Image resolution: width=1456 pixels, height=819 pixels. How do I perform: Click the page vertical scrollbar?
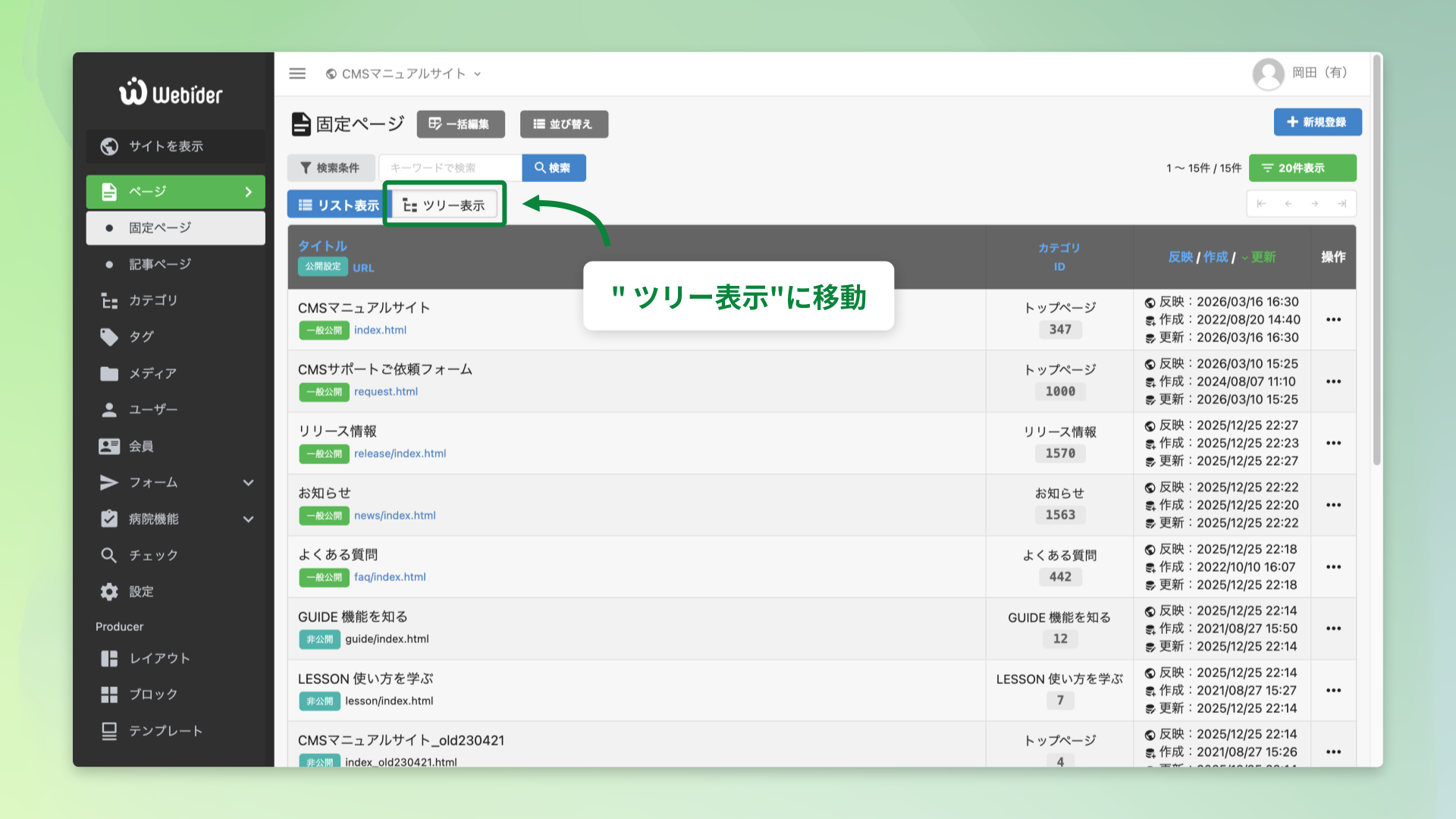pyautogui.click(x=1377, y=260)
